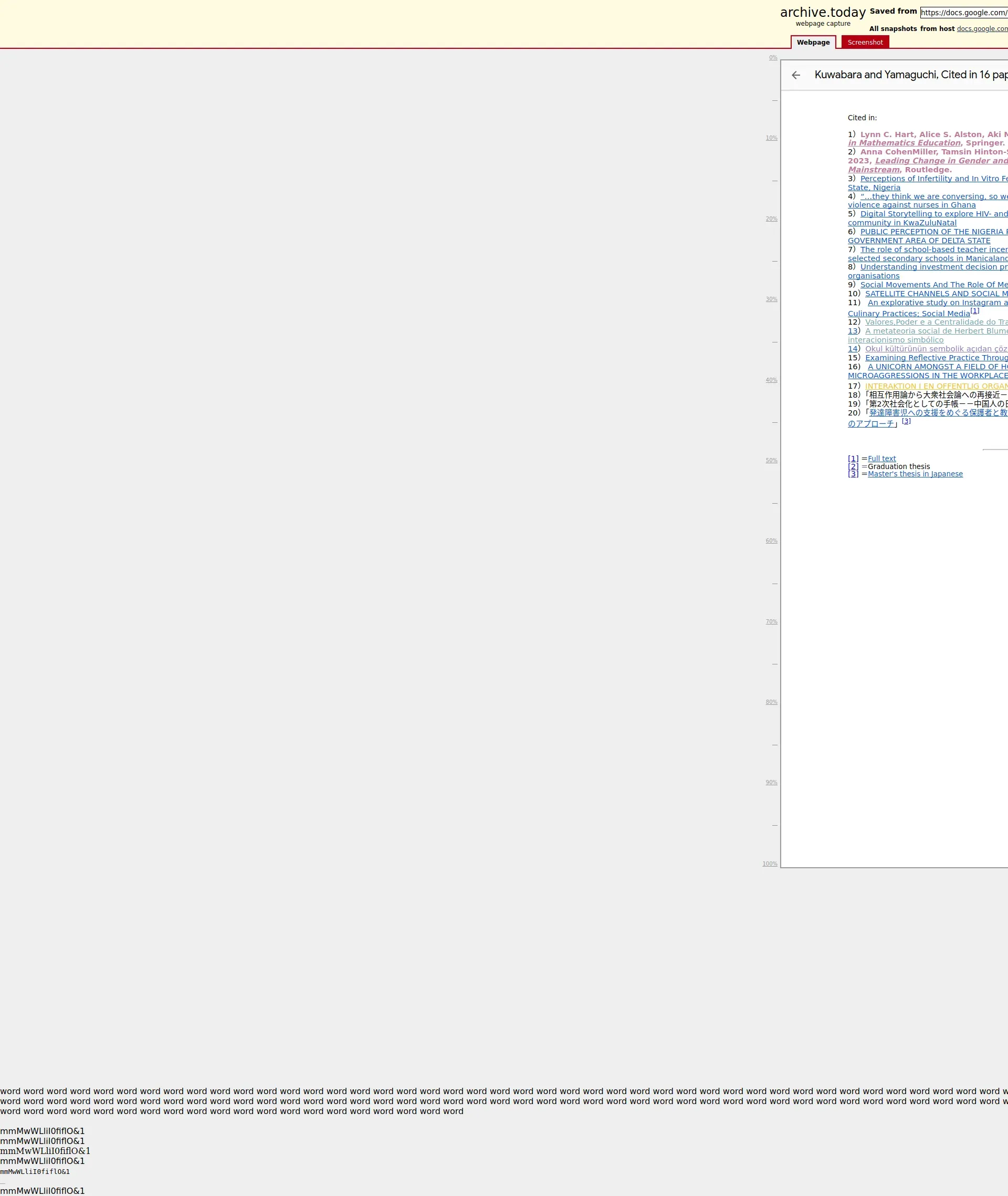This screenshot has height=1196, width=1008.
Task: Open Digital Storytelling to explore HIV link
Action: click(933, 214)
